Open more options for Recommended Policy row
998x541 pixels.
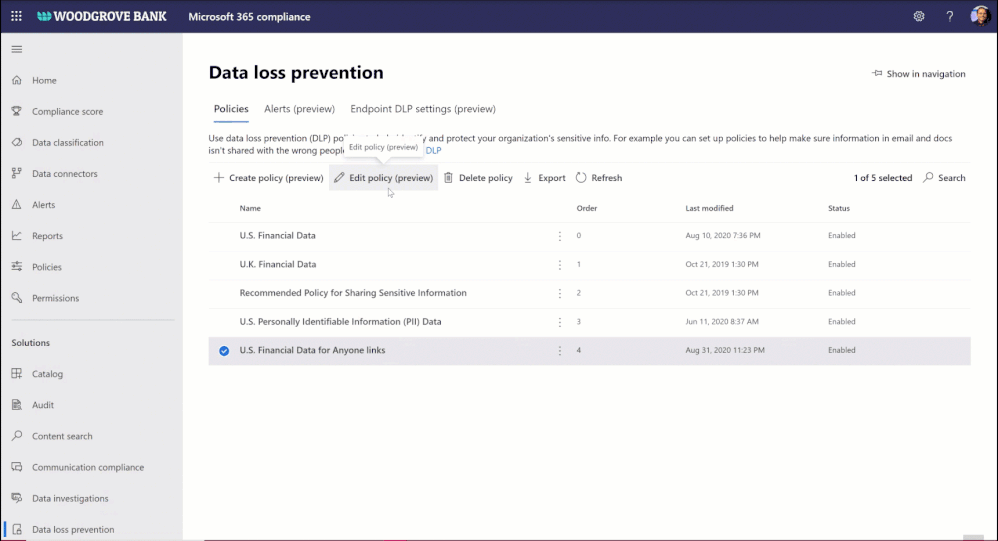pyautogui.click(x=559, y=293)
